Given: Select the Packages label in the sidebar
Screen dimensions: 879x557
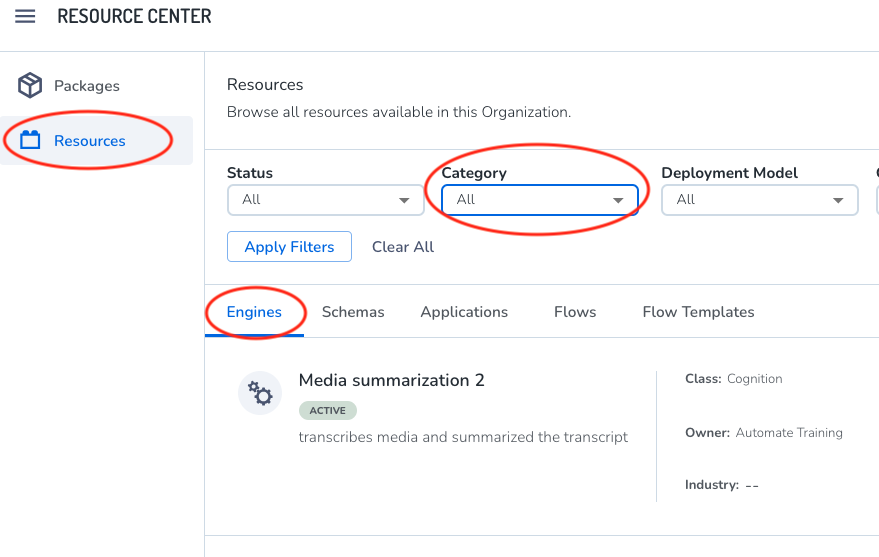Looking at the screenshot, I should point(87,86).
